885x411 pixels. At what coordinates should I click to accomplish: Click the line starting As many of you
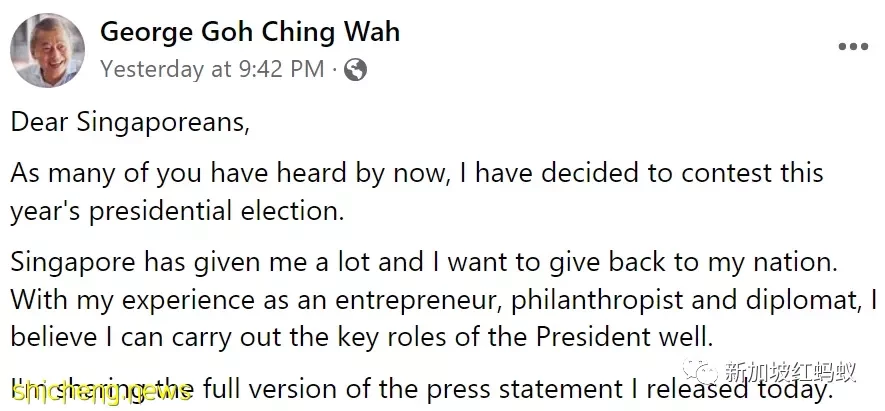(417, 174)
